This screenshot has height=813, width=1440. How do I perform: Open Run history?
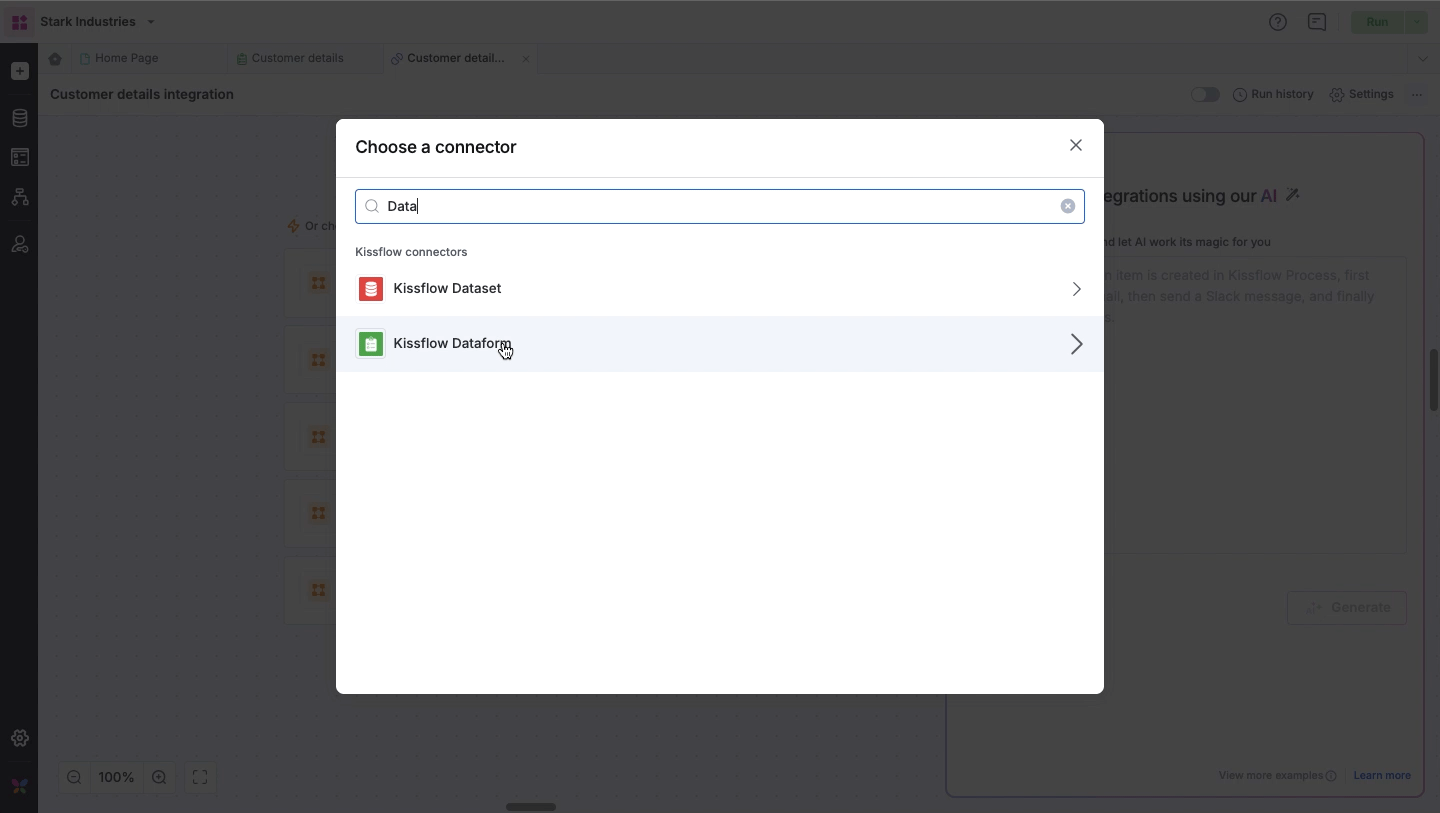1273,94
